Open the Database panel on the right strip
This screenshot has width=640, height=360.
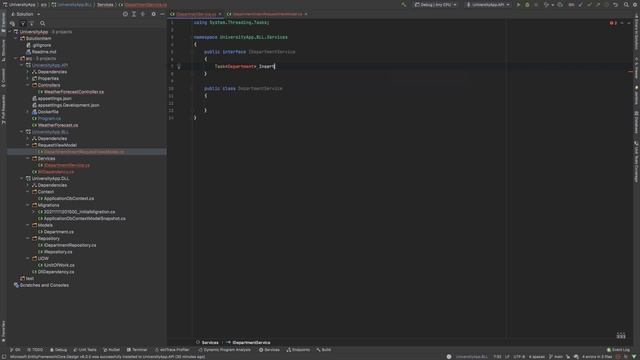pos(636,122)
